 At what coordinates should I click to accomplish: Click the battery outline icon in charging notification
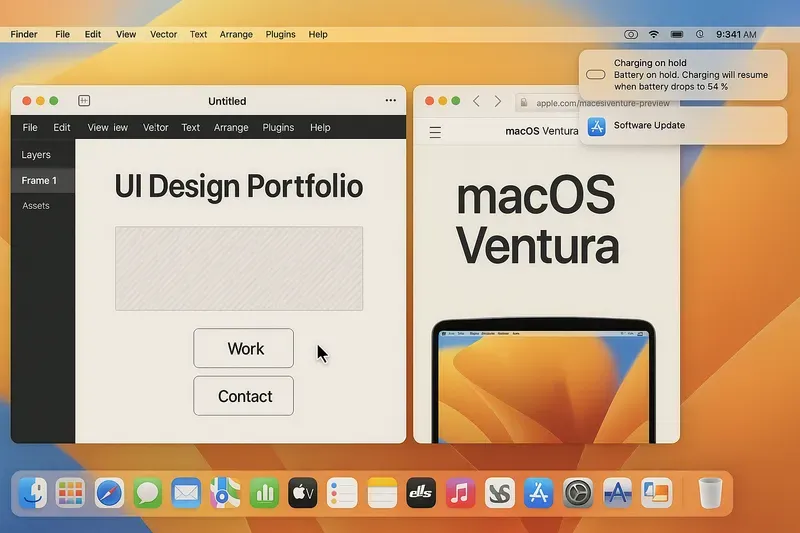tap(595, 74)
